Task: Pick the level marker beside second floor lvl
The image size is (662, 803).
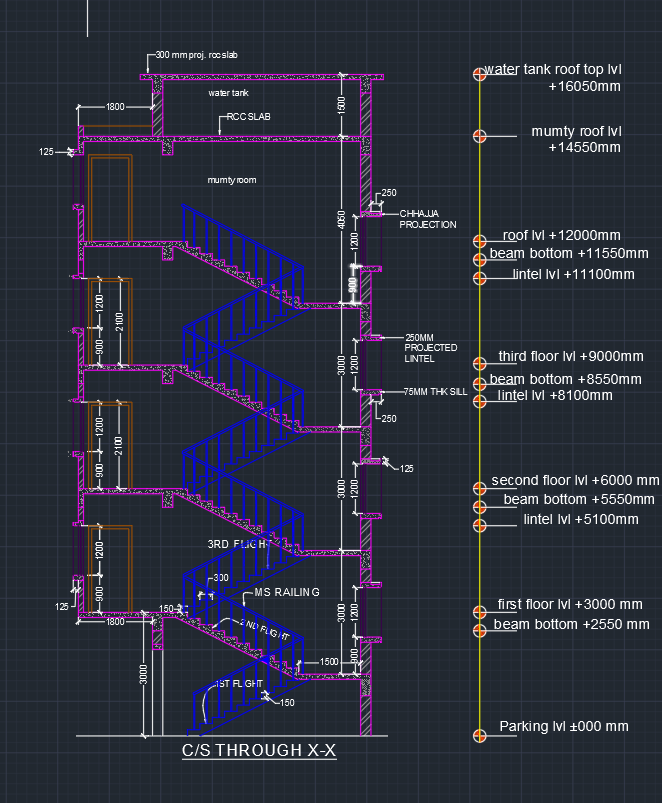Action: point(479,488)
